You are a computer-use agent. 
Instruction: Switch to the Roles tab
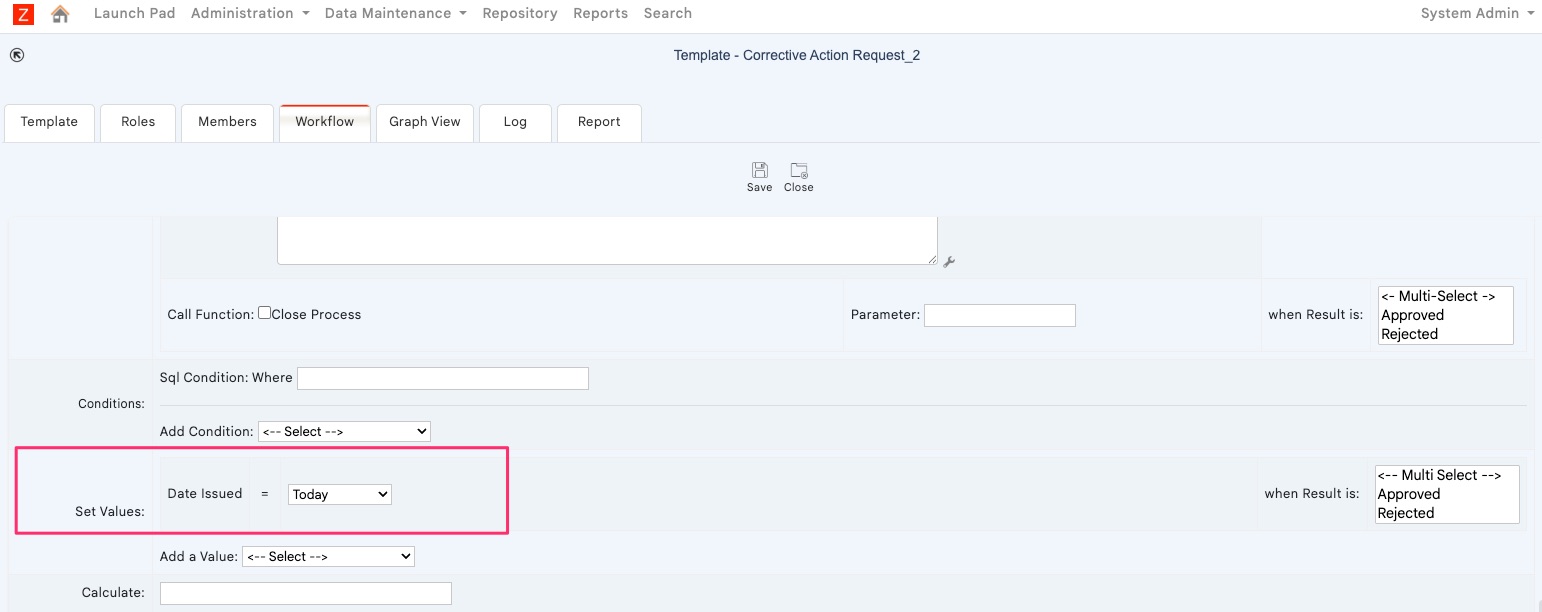pos(138,122)
